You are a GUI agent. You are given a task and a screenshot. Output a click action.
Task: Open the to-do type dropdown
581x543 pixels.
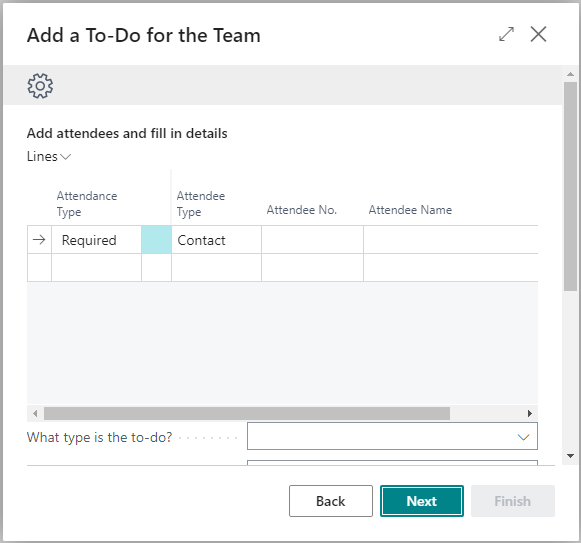392,436
